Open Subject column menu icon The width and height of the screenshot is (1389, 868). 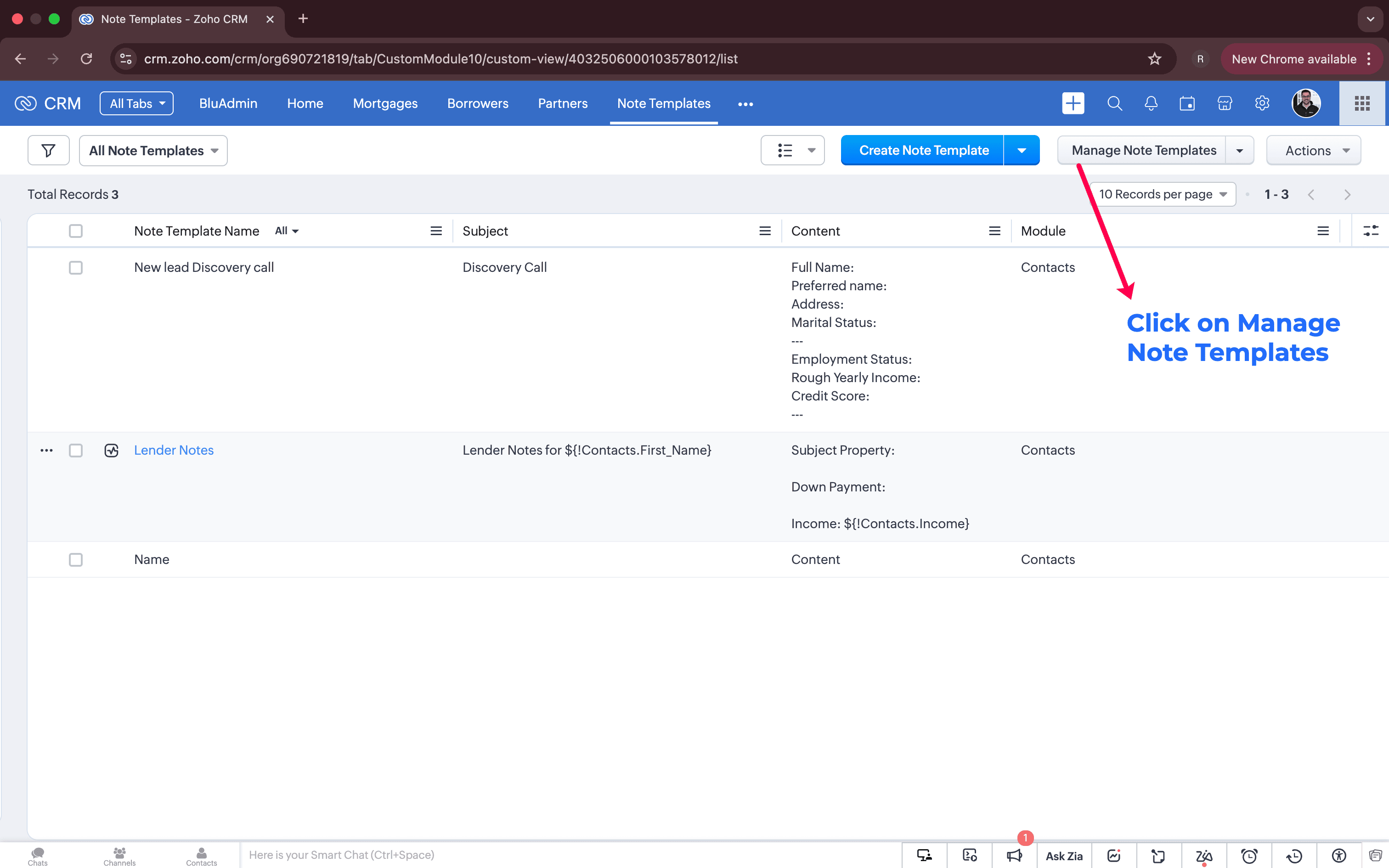point(764,231)
